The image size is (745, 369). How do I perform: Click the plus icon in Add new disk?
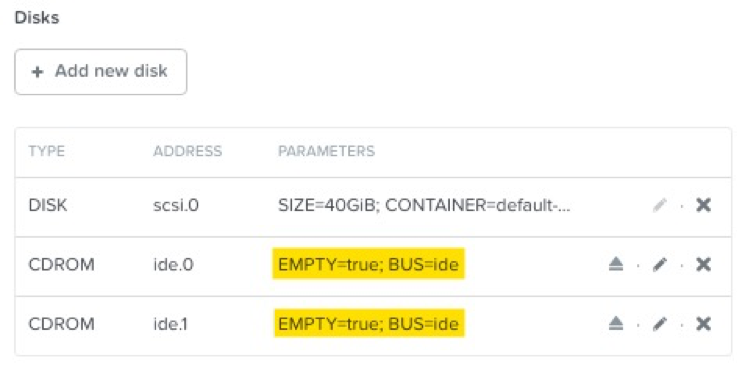click(37, 72)
